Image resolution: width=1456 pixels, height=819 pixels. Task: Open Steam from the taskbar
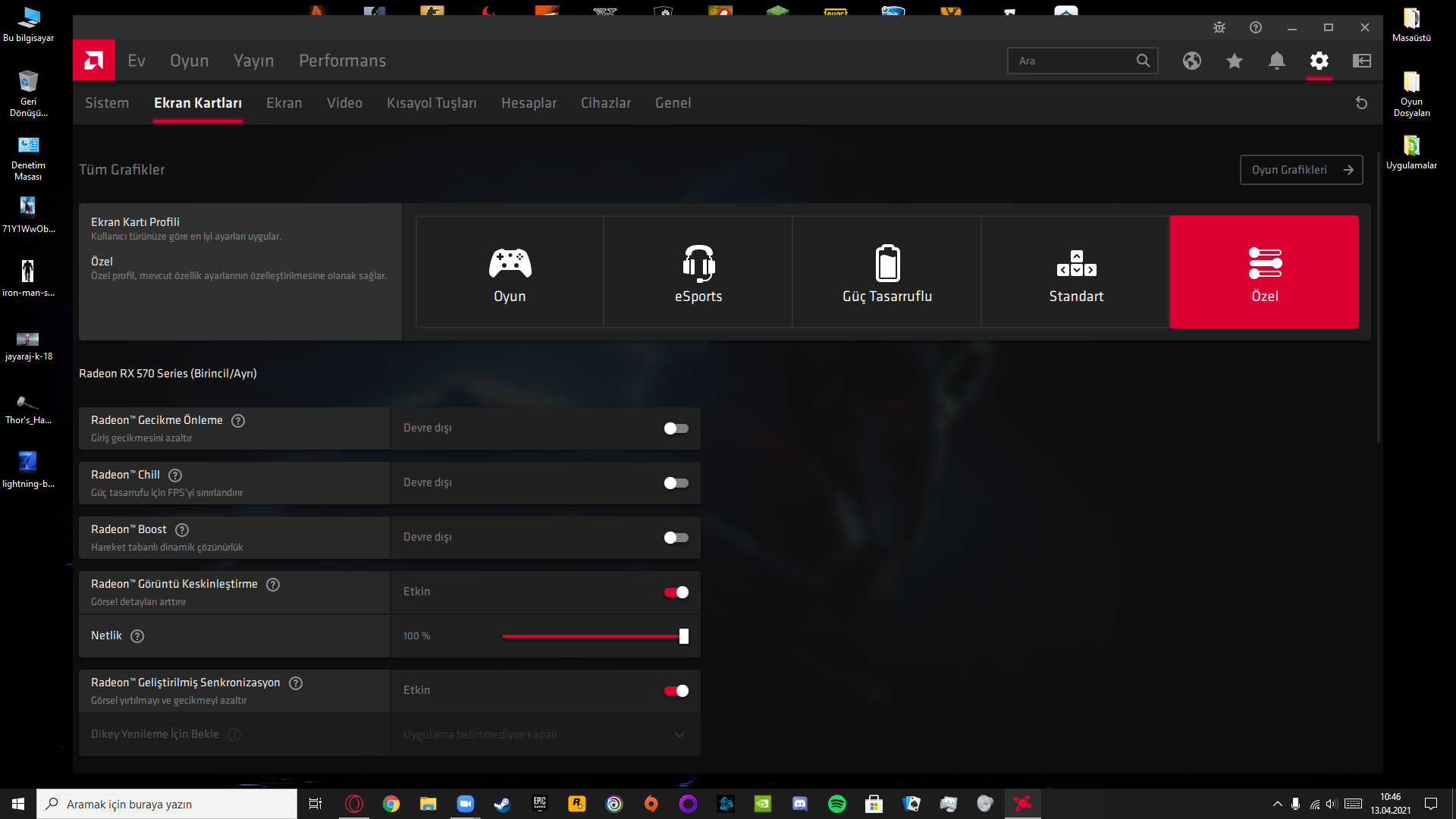(x=502, y=804)
